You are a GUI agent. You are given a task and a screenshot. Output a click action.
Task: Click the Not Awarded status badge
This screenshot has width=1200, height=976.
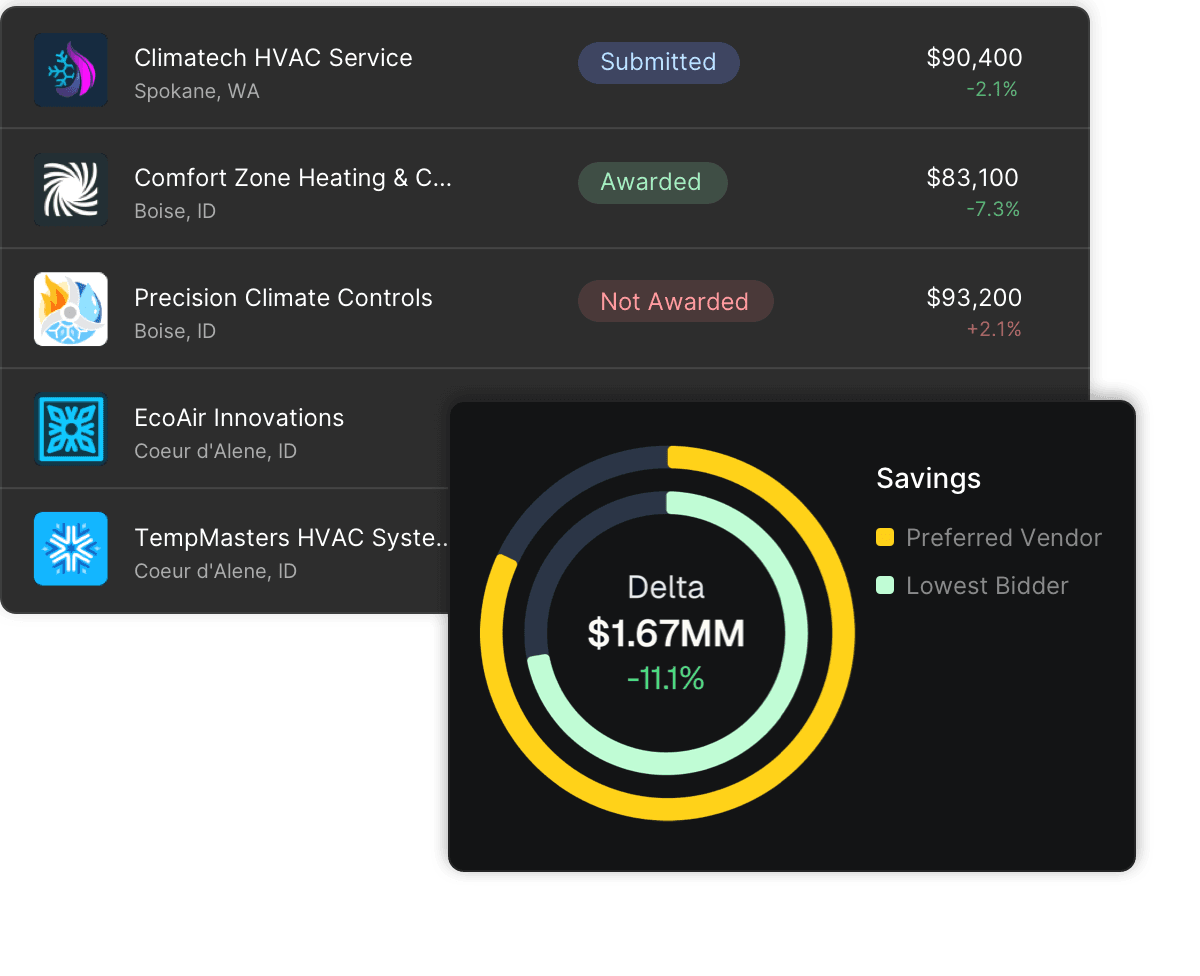[x=674, y=302]
